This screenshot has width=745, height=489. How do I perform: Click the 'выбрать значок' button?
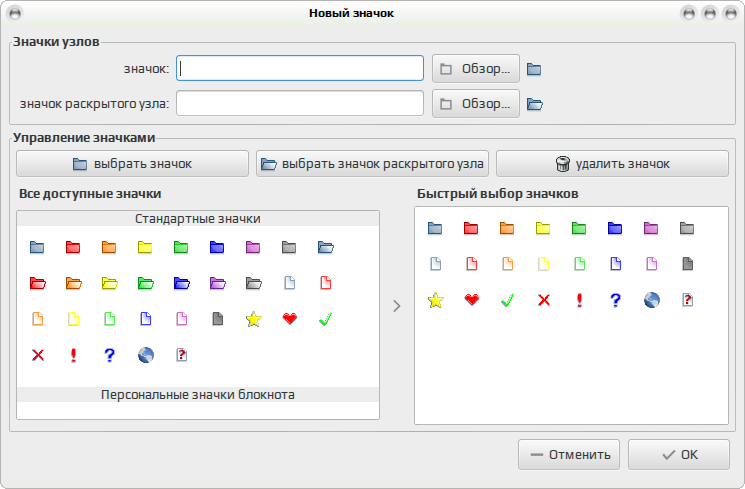click(x=132, y=164)
